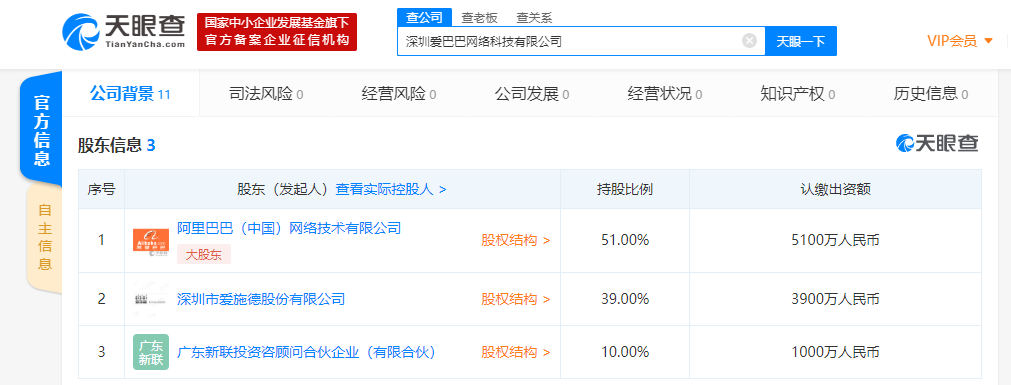Open the 司法风险 tab
This screenshot has width=1011, height=385.
(266, 94)
